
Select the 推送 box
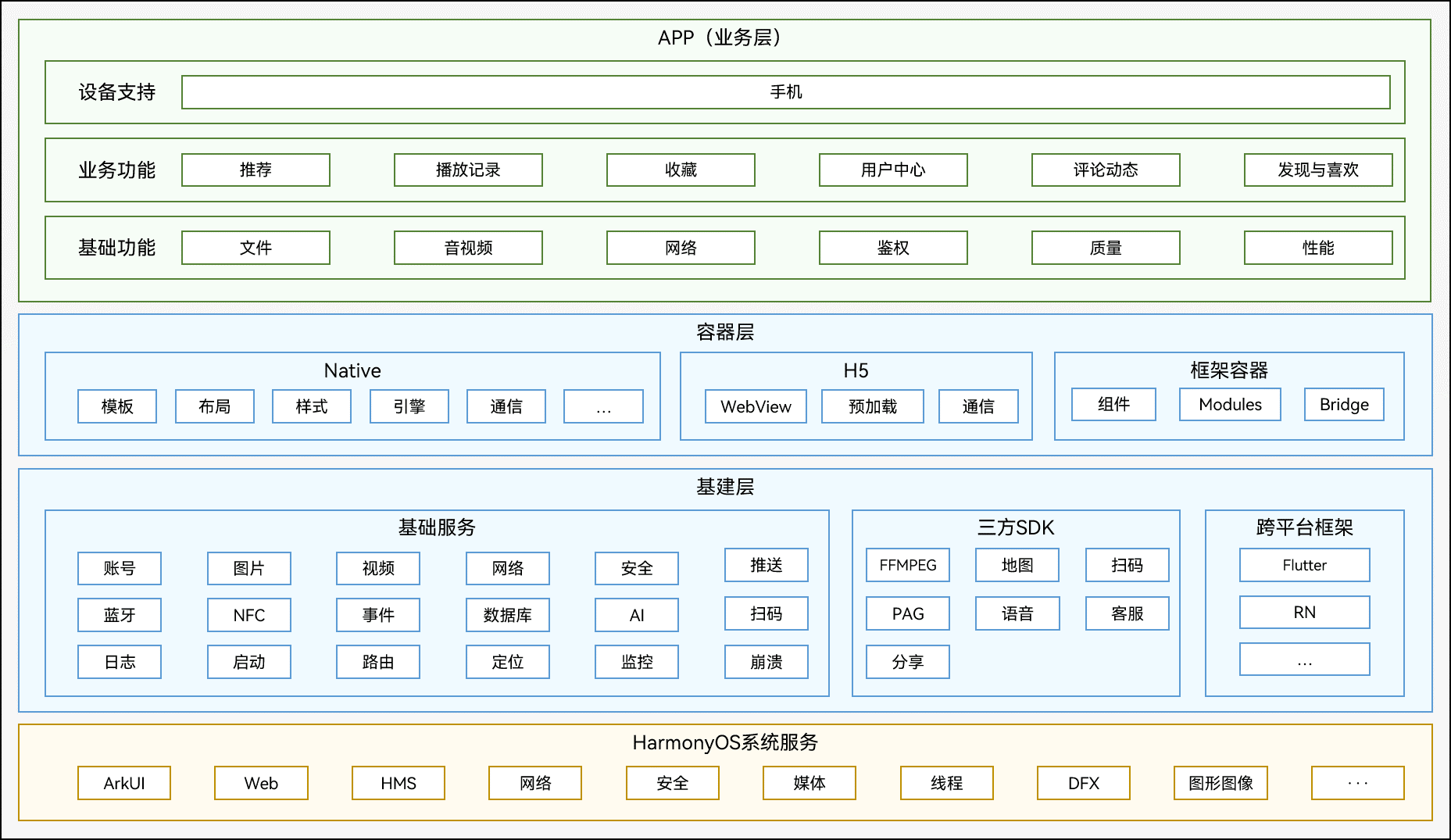click(x=767, y=565)
